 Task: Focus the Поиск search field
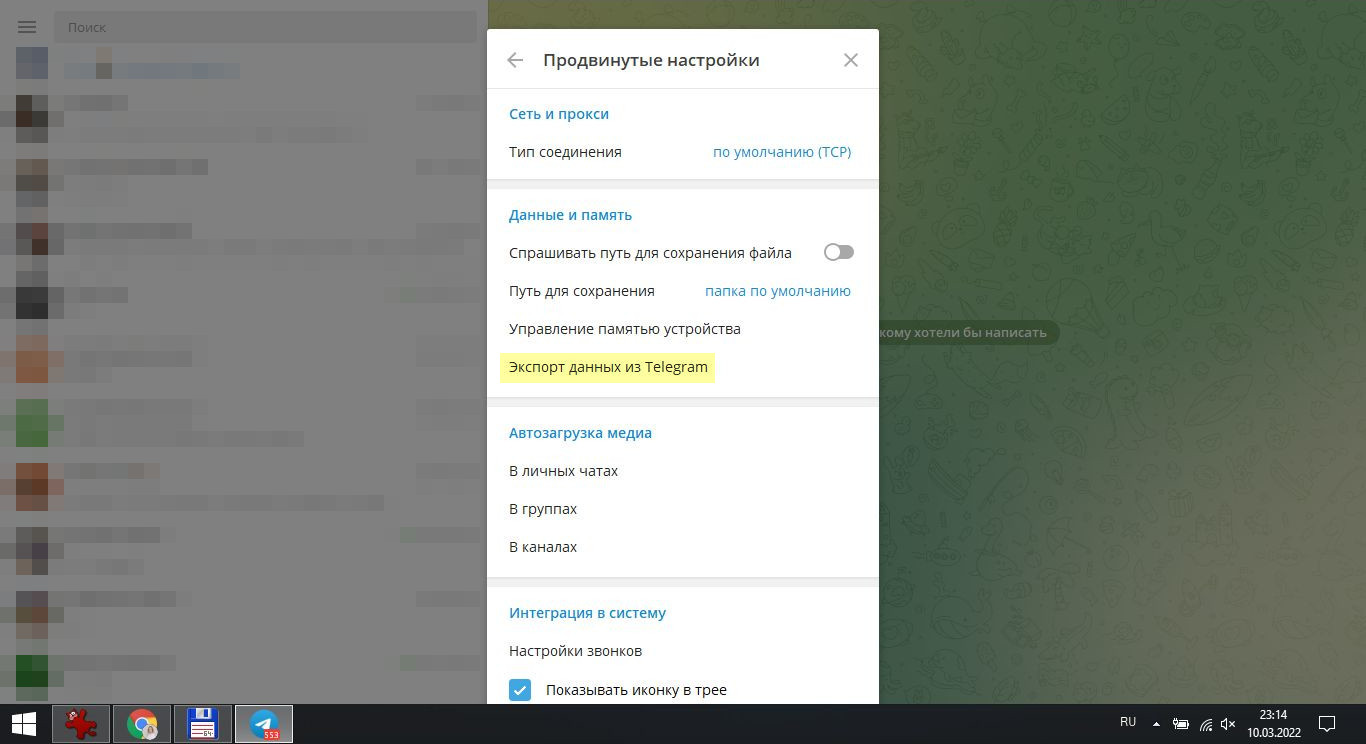point(265,27)
